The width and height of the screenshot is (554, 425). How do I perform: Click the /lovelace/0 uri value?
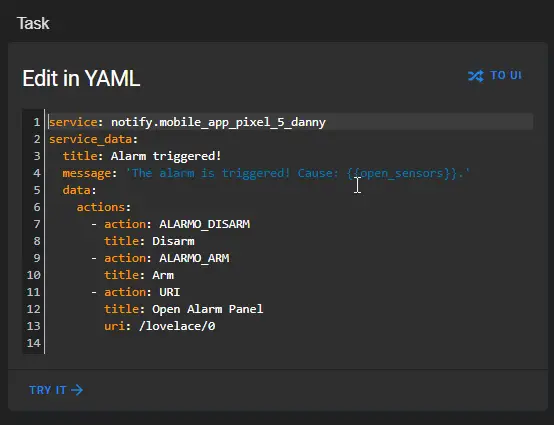click(x=177, y=326)
